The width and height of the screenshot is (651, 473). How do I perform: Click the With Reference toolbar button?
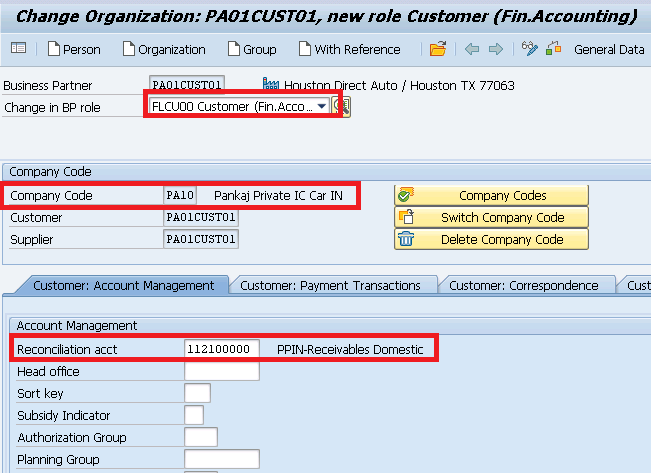click(348, 49)
